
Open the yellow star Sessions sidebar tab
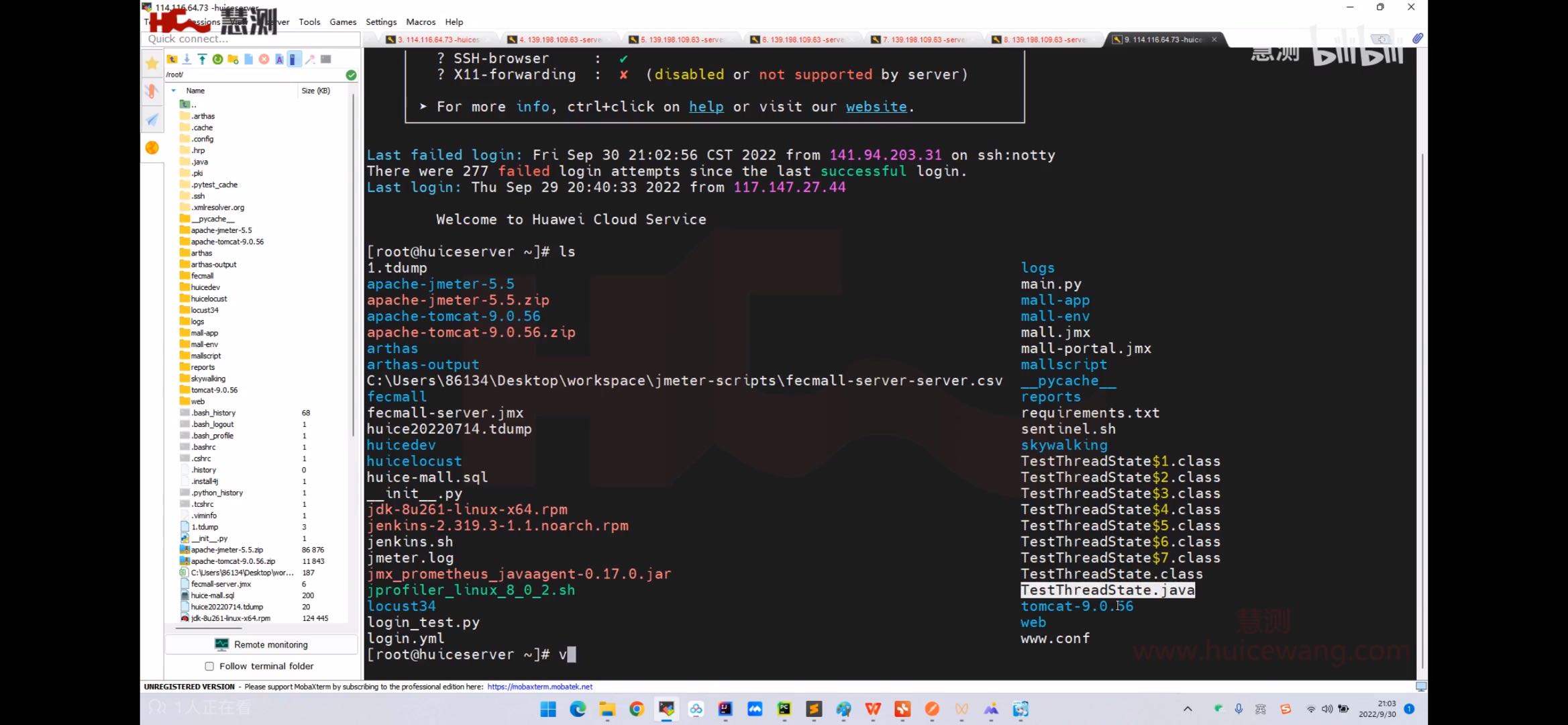152,63
